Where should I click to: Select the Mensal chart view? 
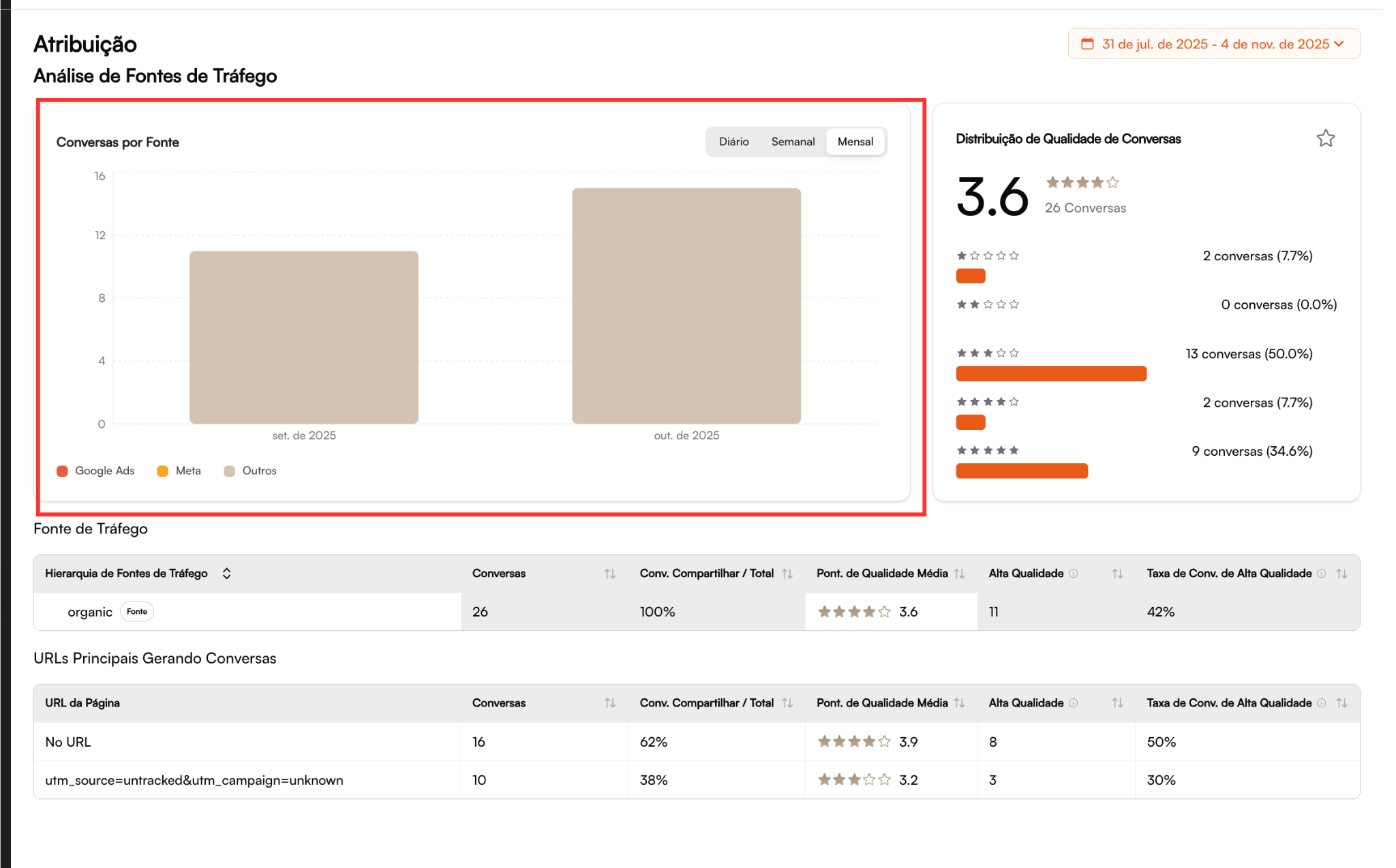coord(855,142)
